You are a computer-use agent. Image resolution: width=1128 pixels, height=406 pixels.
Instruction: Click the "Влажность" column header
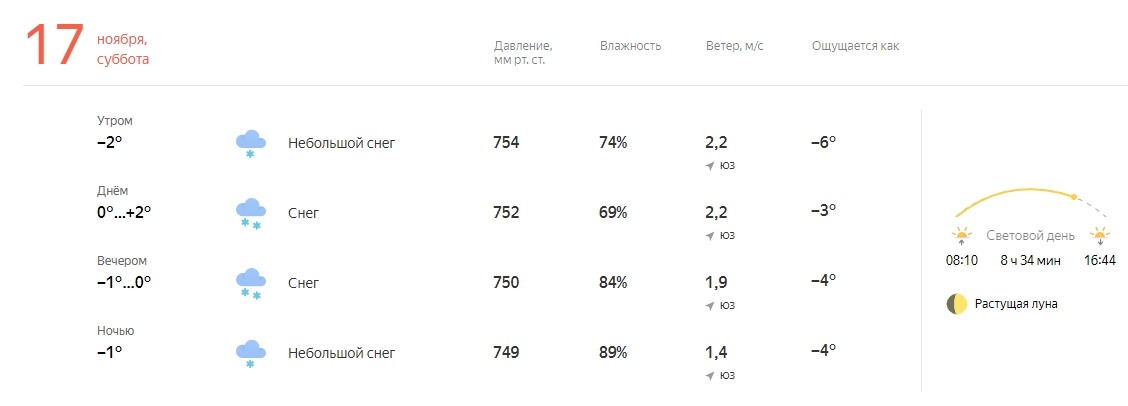click(x=630, y=47)
